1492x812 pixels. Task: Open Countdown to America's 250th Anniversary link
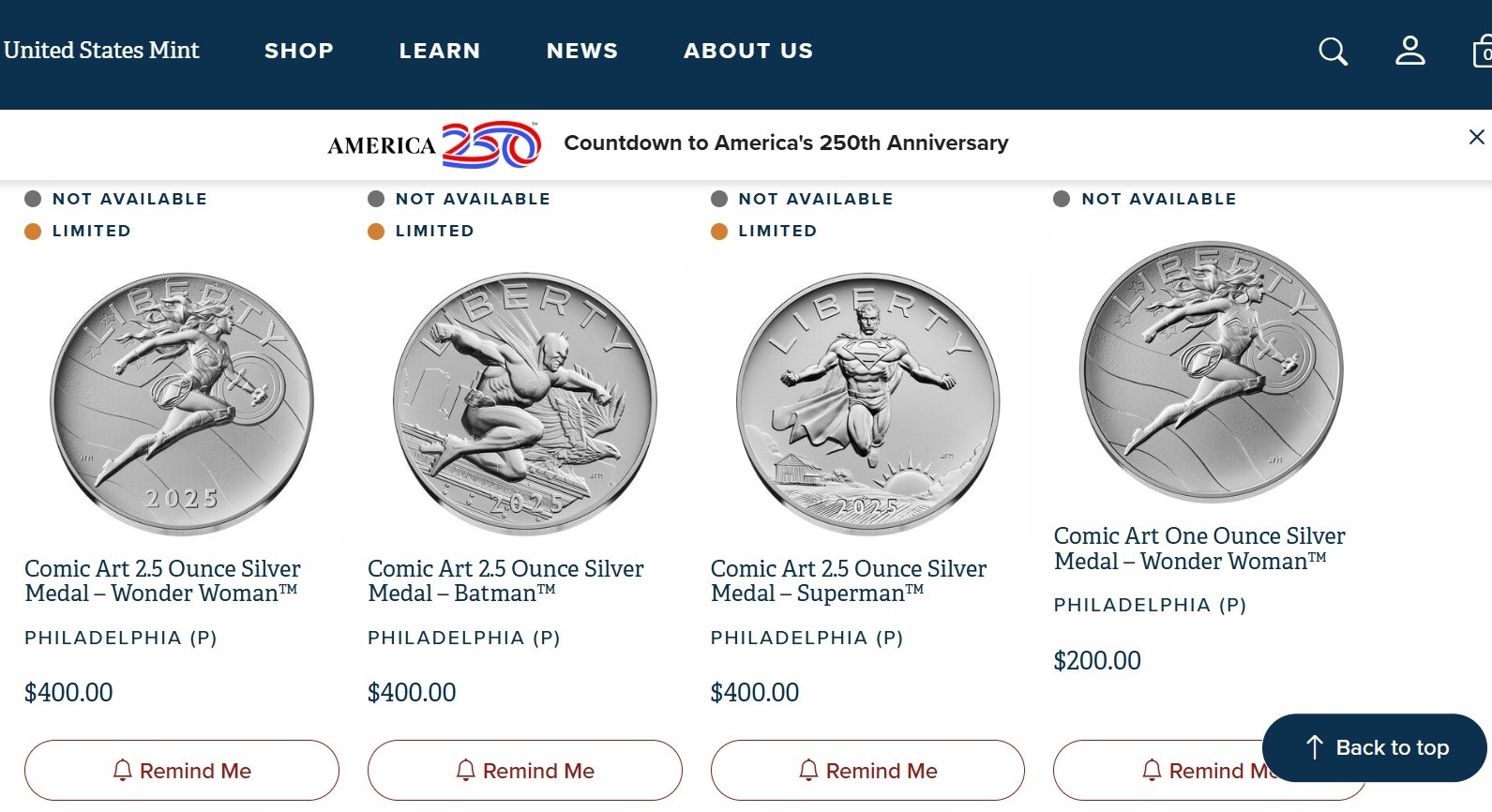[786, 143]
